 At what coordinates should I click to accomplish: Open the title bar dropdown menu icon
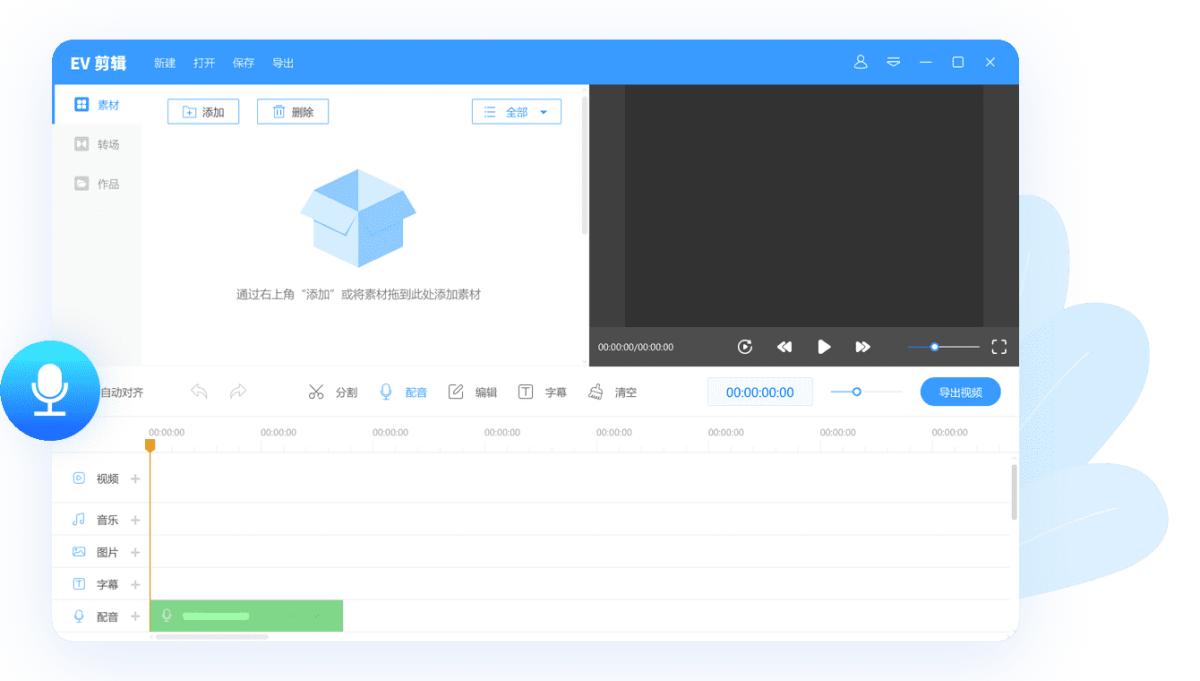893,62
